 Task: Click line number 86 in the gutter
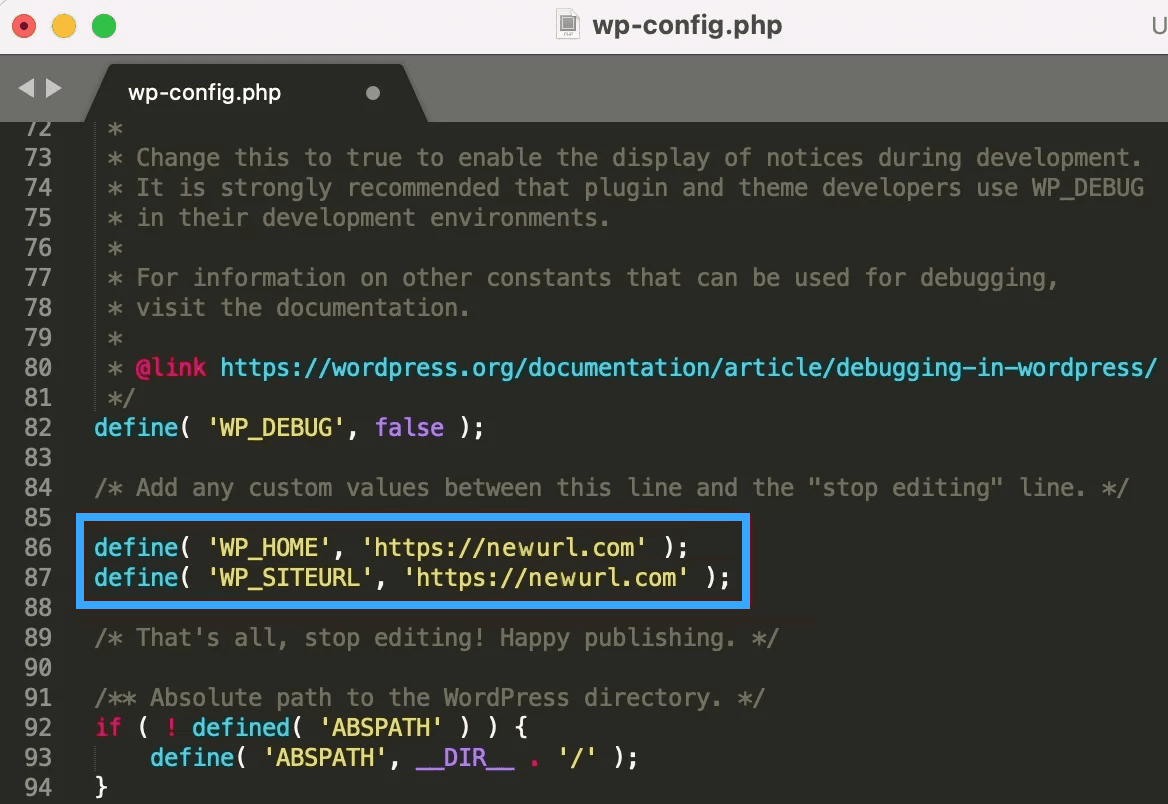(x=38, y=547)
